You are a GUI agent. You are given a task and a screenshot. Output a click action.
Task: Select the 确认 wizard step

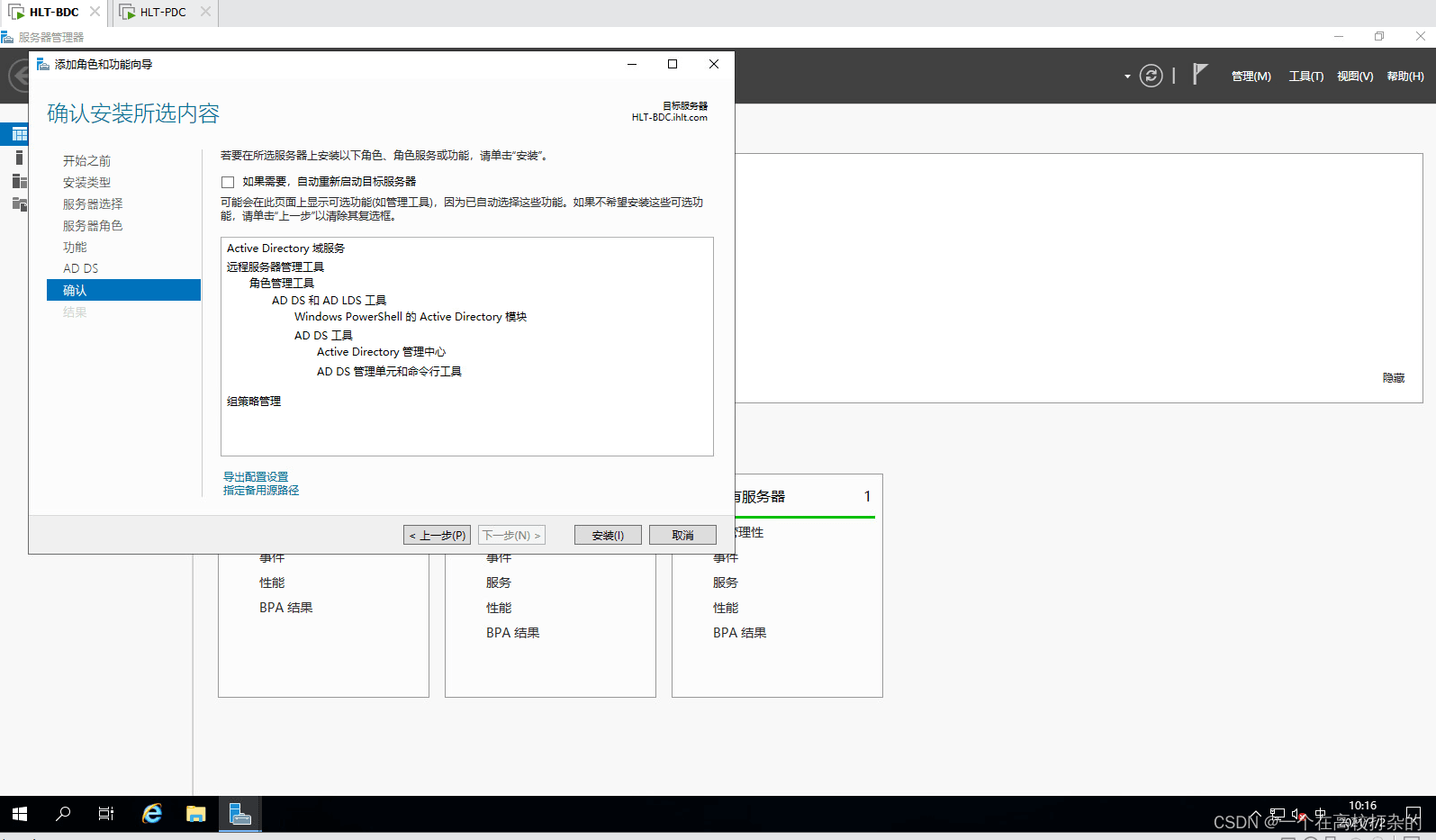click(x=123, y=290)
